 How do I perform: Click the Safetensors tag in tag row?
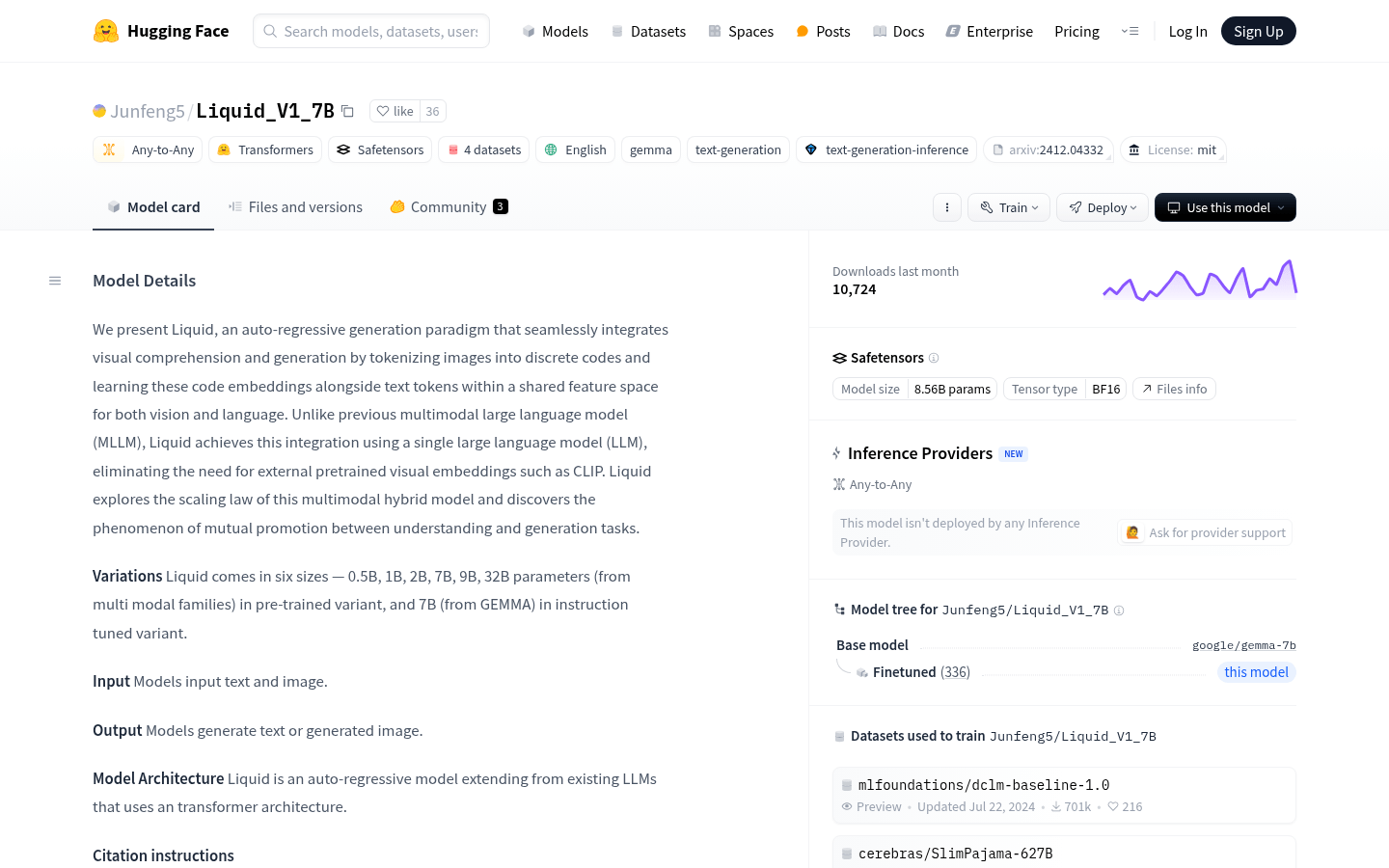point(380,149)
